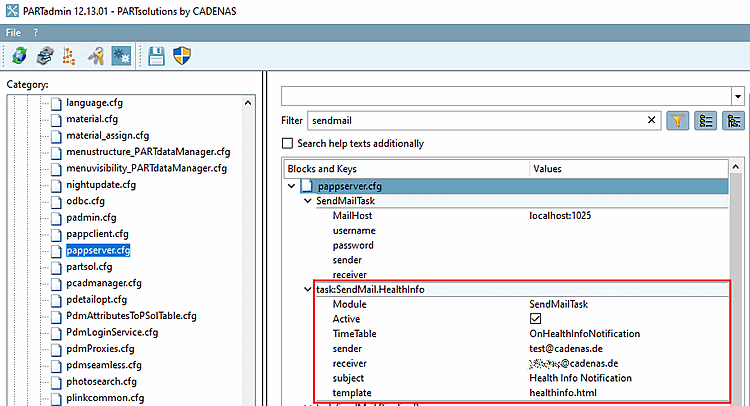Collapse the pappserver.cfg node in Blocks
The height and width of the screenshot is (406, 750).
(x=291, y=186)
